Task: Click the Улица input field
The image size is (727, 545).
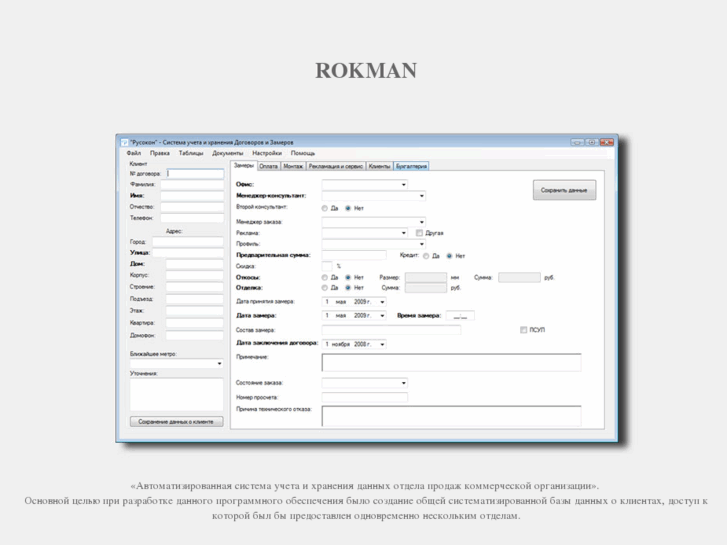Action: pyautogui.click(x=188, y=253)
